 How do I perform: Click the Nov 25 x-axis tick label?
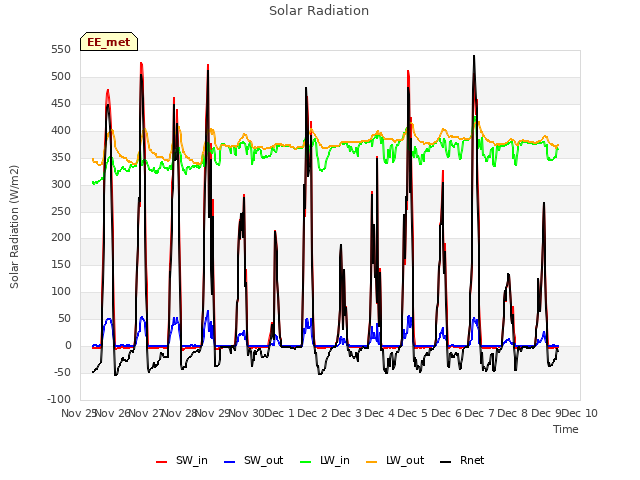pyautogui.click(x=78, y=413)
